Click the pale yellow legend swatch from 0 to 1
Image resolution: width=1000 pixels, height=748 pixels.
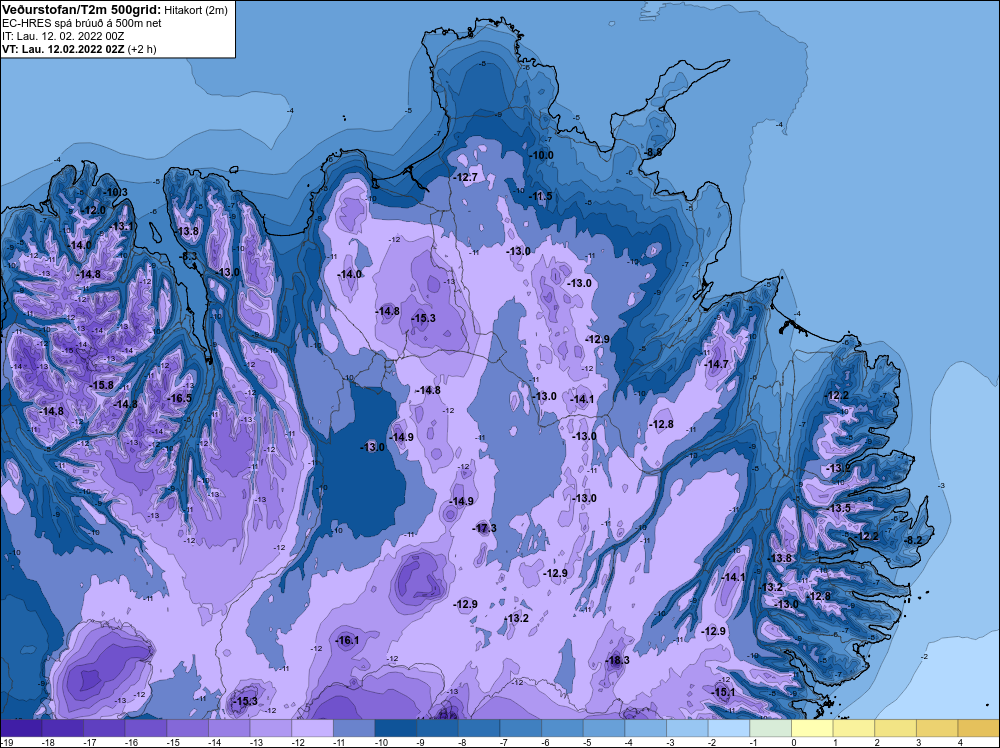(x=812, y=728)
